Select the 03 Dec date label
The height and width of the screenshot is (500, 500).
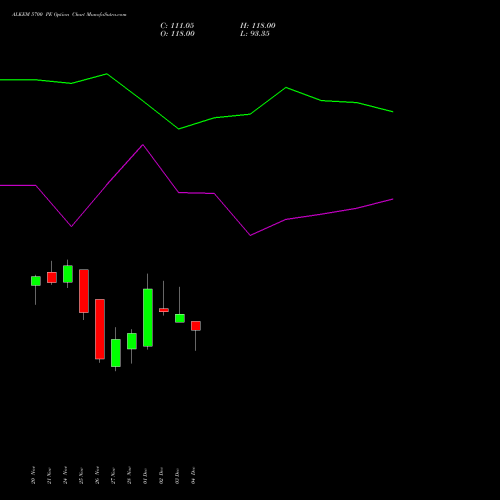point(177,475)
